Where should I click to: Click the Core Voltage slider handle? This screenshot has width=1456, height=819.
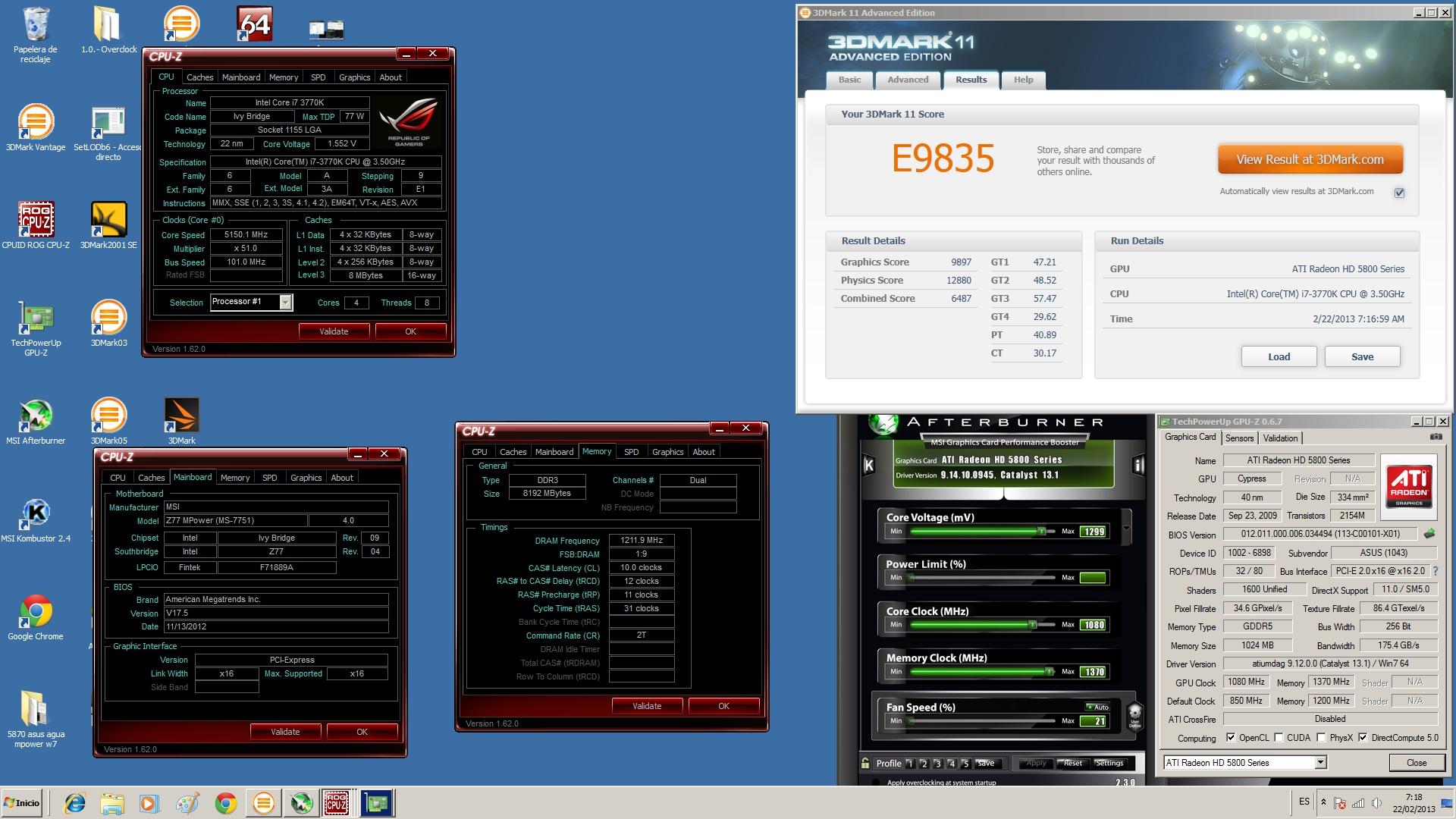click(1042, 531)
